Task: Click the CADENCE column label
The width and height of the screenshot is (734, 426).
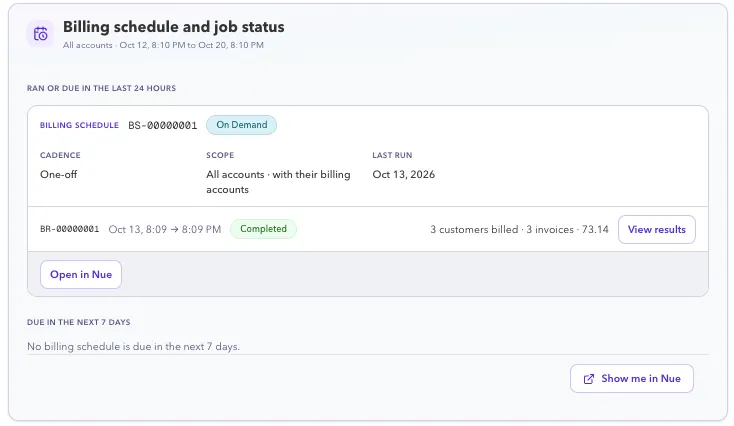Action: (x=60, y=155)
